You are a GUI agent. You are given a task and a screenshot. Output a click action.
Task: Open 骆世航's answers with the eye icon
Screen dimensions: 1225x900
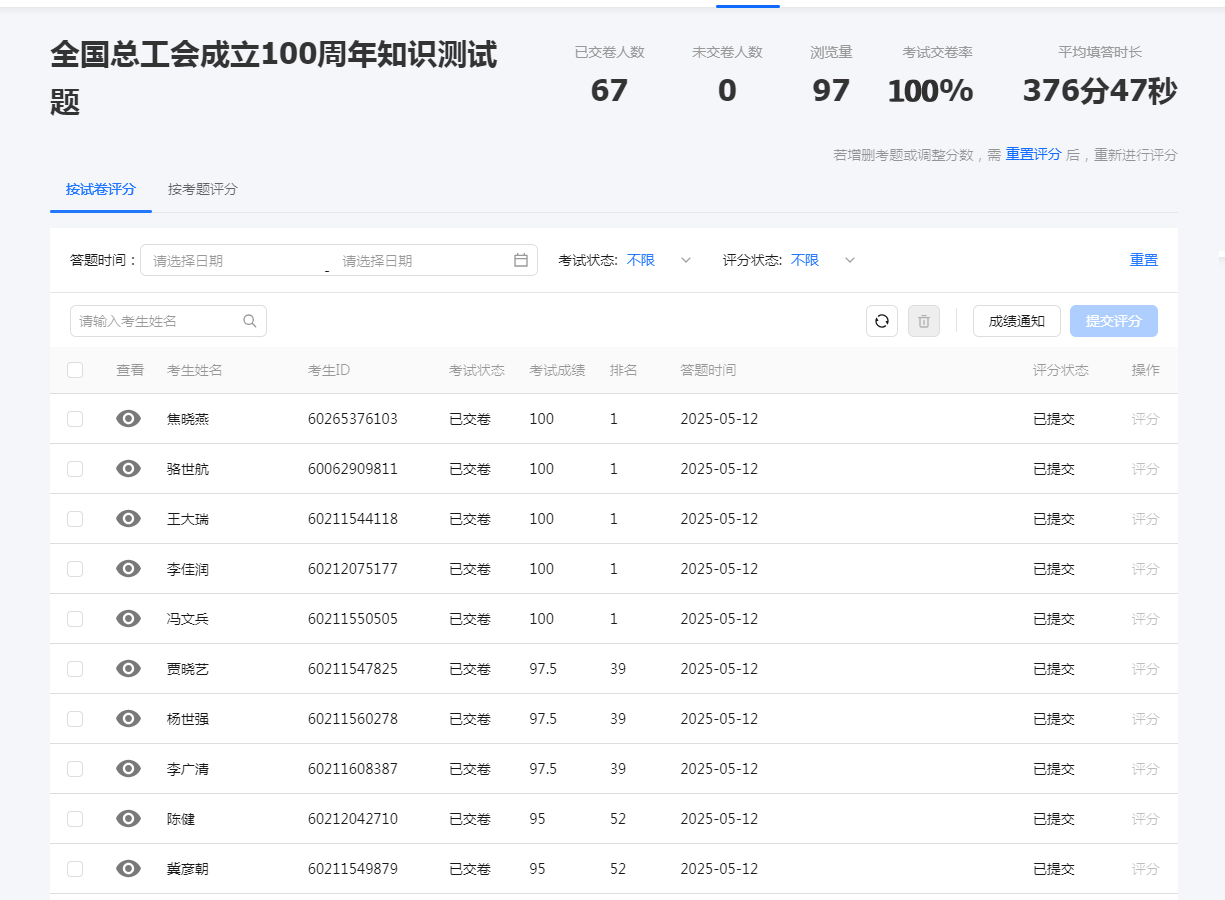coord(128,468)
